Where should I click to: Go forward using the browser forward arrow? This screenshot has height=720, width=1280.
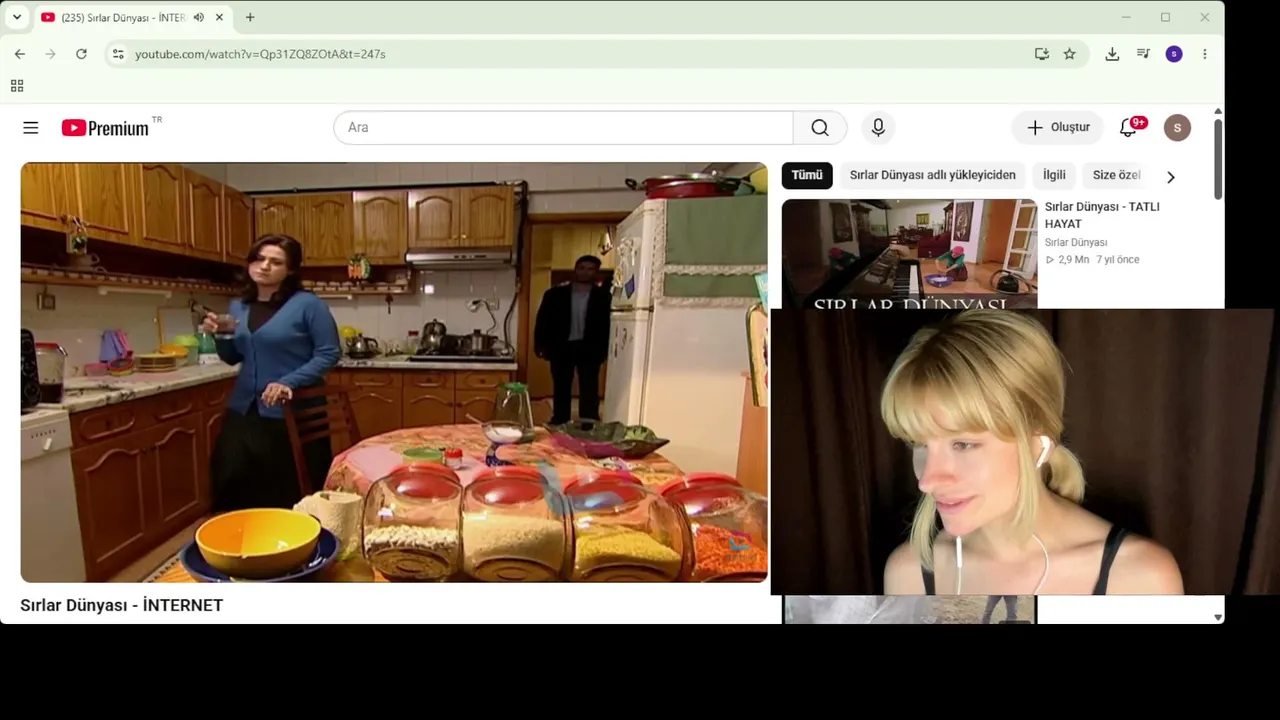(x=51, y=54)
